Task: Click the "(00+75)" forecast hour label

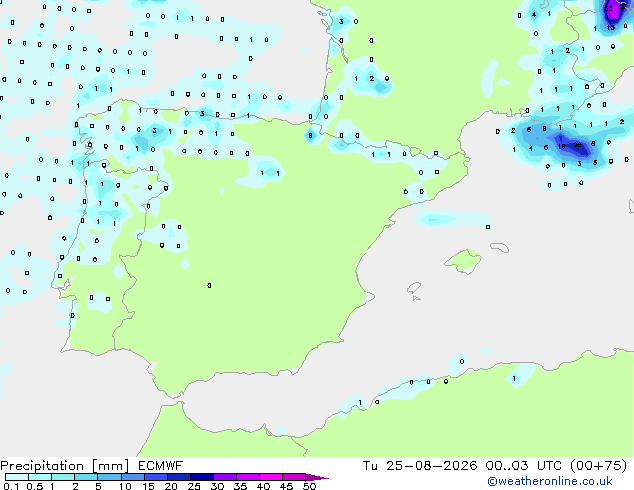Action: click(x=599, y=466)
